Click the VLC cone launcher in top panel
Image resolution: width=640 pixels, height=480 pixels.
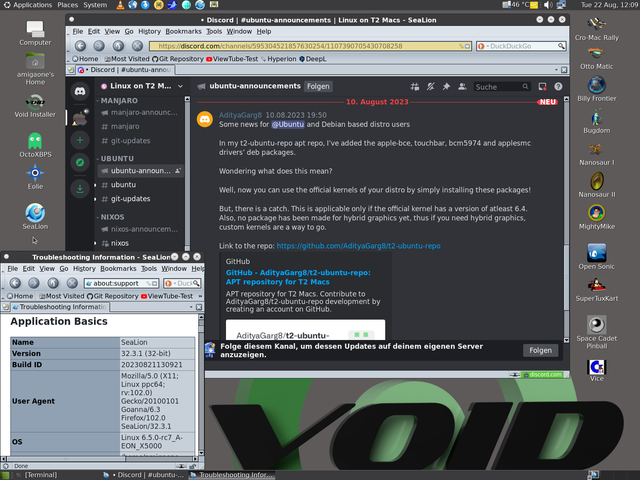coord(120,5)
